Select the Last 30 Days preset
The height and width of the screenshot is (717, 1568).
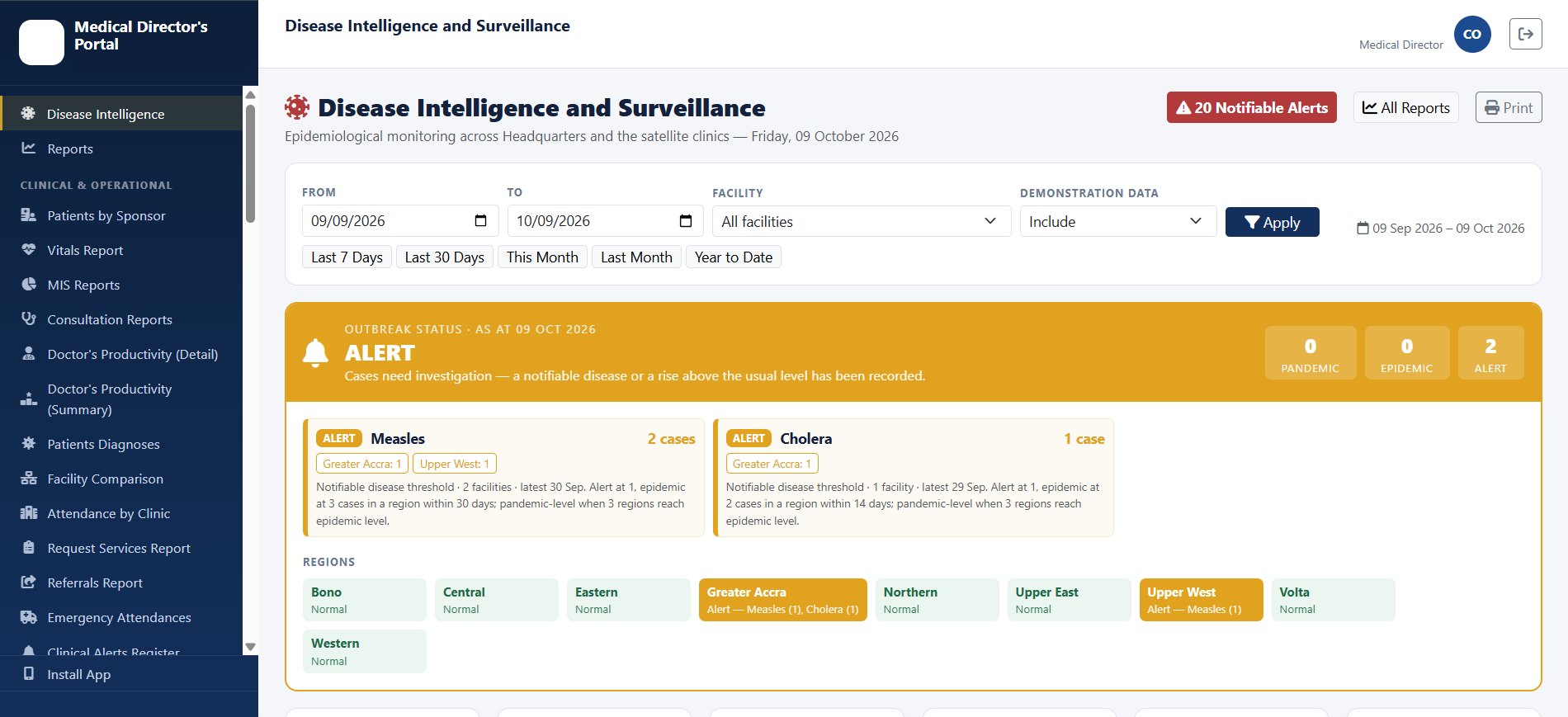point(444,257)
